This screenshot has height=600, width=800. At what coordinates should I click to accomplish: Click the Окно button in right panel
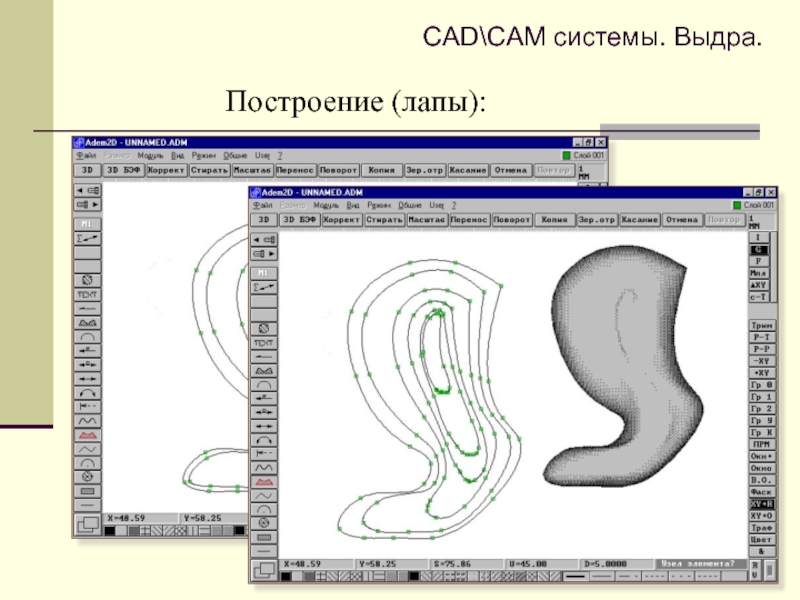[x=759, y=467]
